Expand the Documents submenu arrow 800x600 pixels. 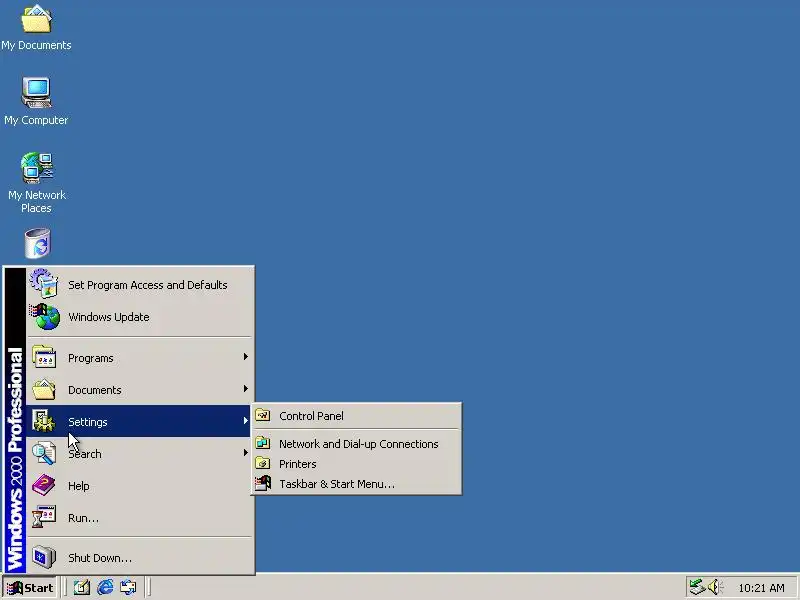click(245, 389)
